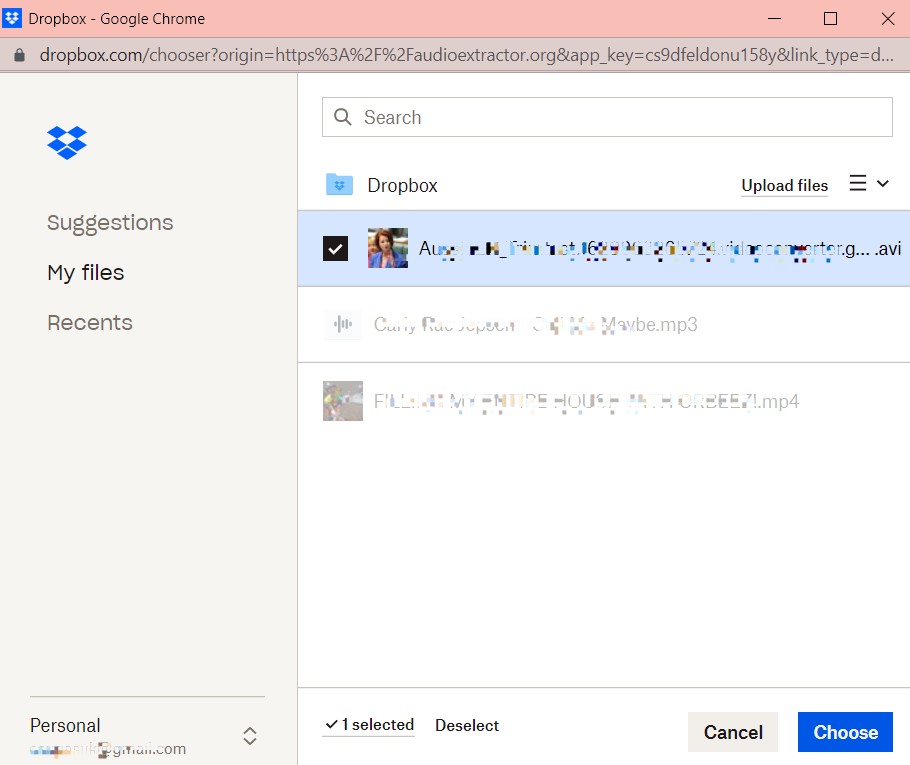Viewport: 910px width, 765px height.
Task: Click the search magnifier icon
Action: (342, 117)
